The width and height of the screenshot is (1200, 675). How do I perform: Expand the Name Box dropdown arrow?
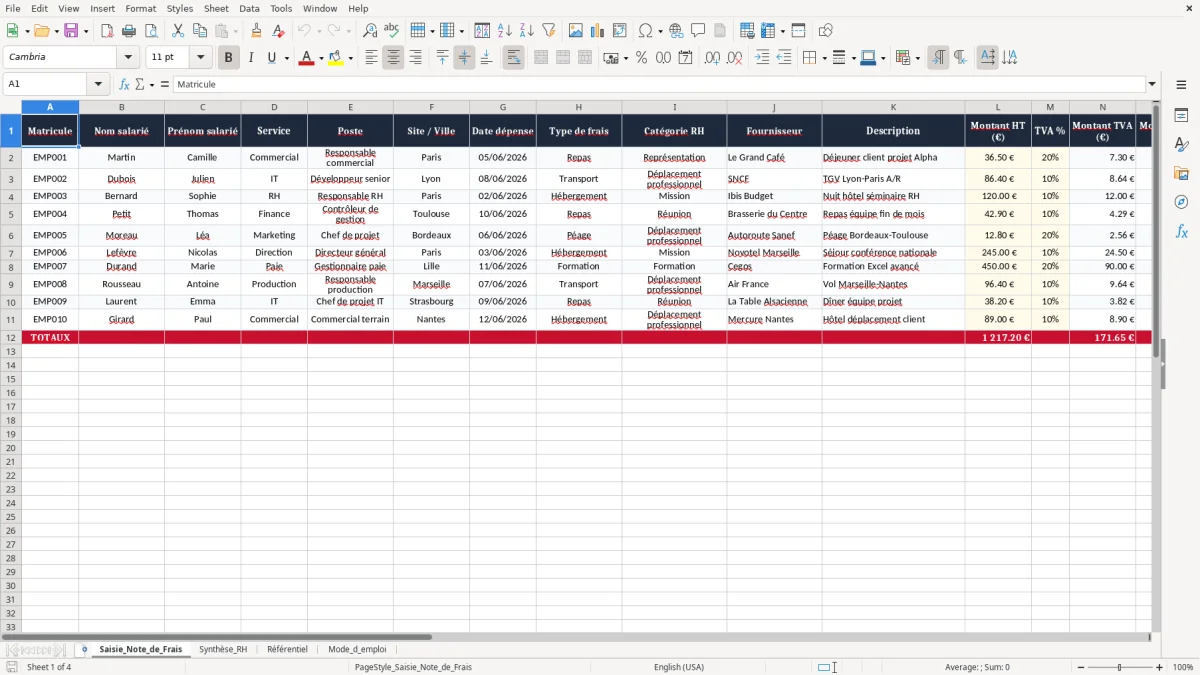98,84
